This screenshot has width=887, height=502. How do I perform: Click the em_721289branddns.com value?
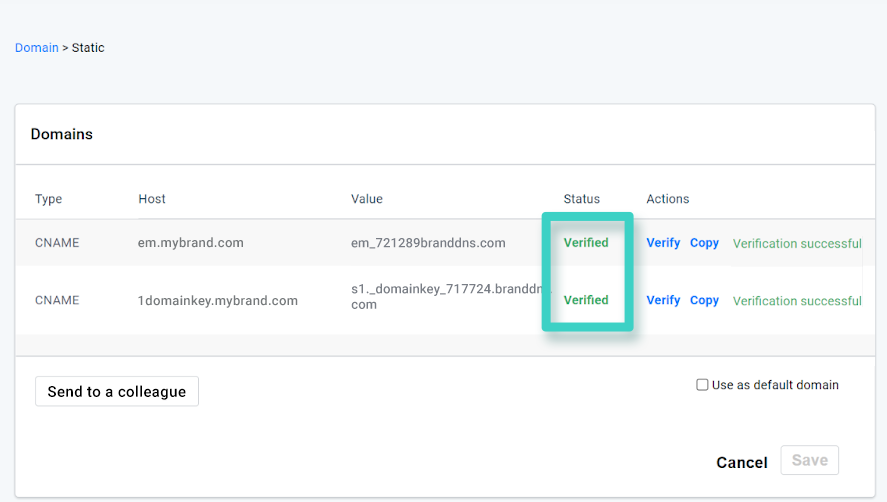428,243
